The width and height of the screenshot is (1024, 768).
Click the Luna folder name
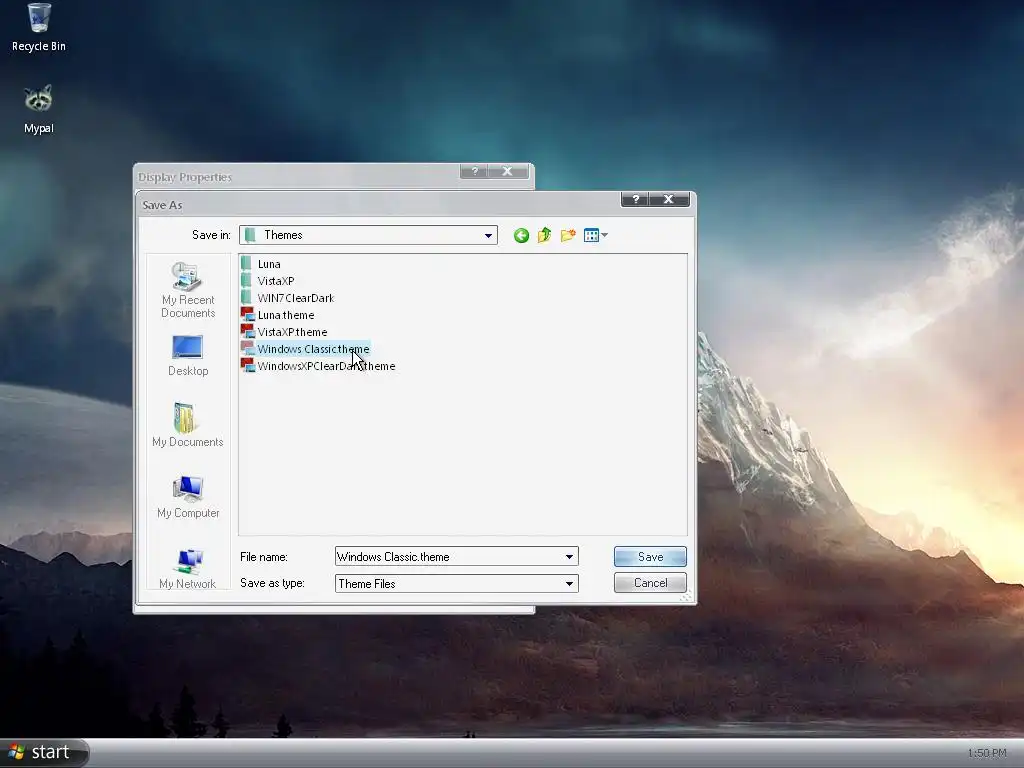point(269,264)
